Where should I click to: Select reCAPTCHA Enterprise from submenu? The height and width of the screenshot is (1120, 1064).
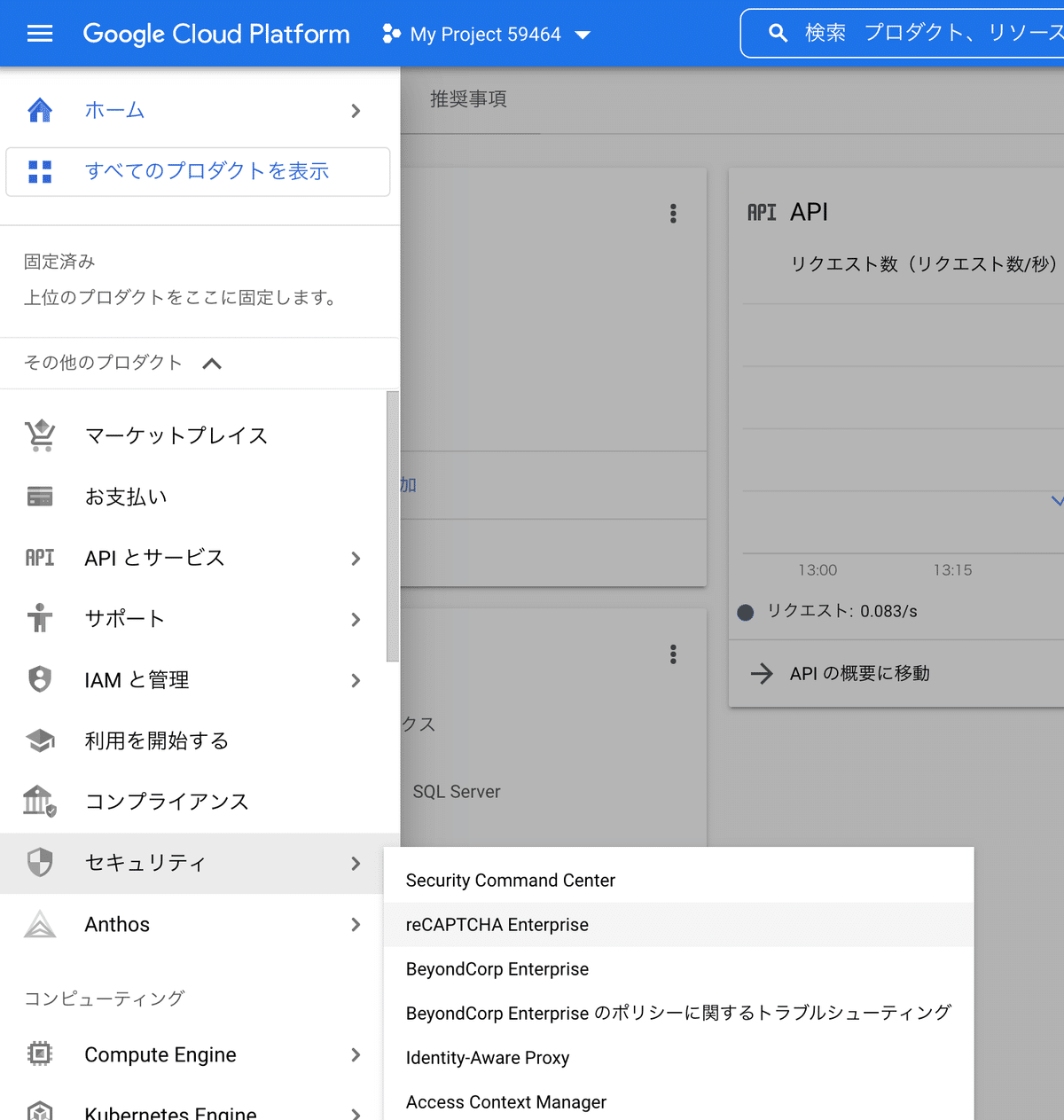pyautogui.click(x=678, y=924)
